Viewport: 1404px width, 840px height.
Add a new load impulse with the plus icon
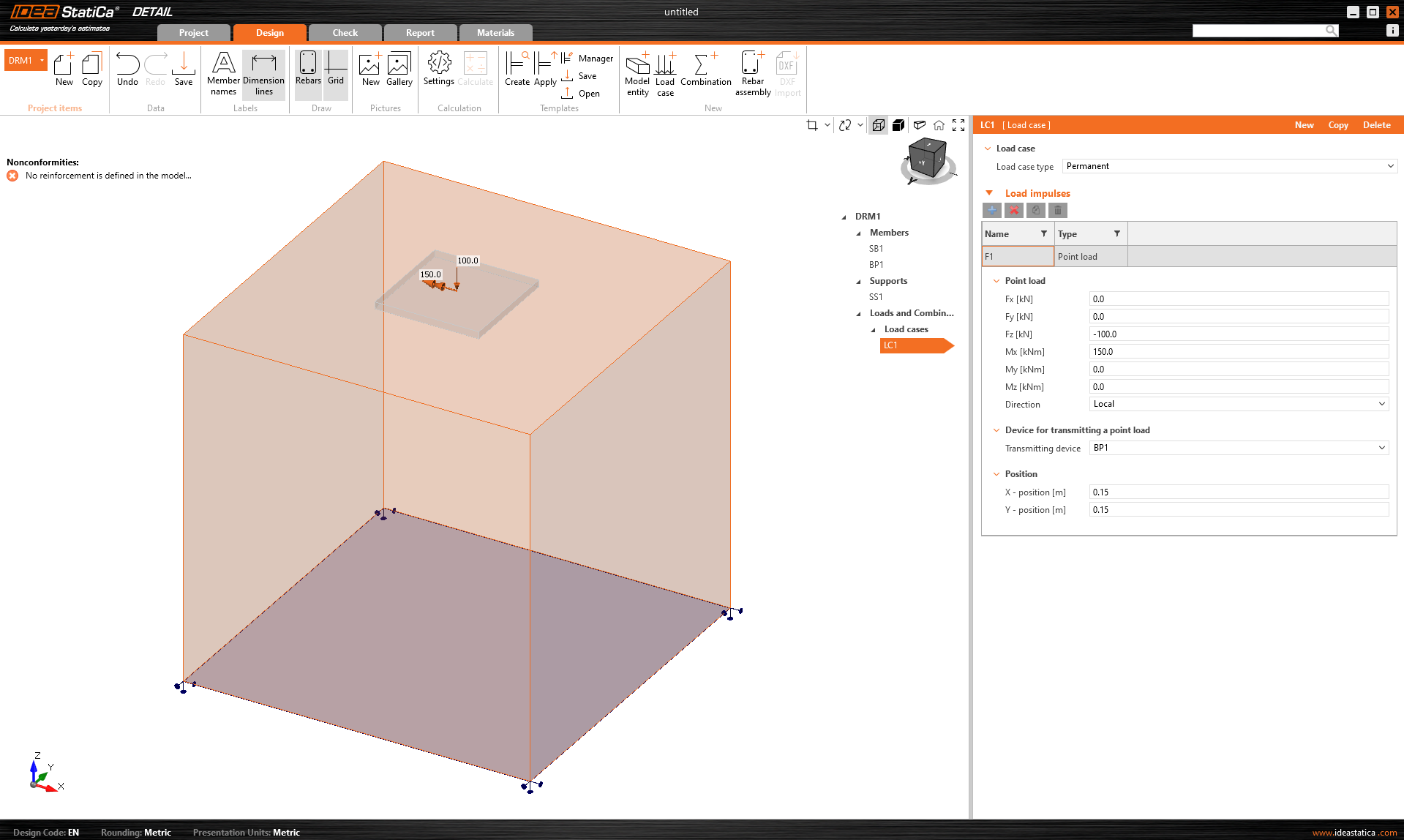(x=991, y=210)
